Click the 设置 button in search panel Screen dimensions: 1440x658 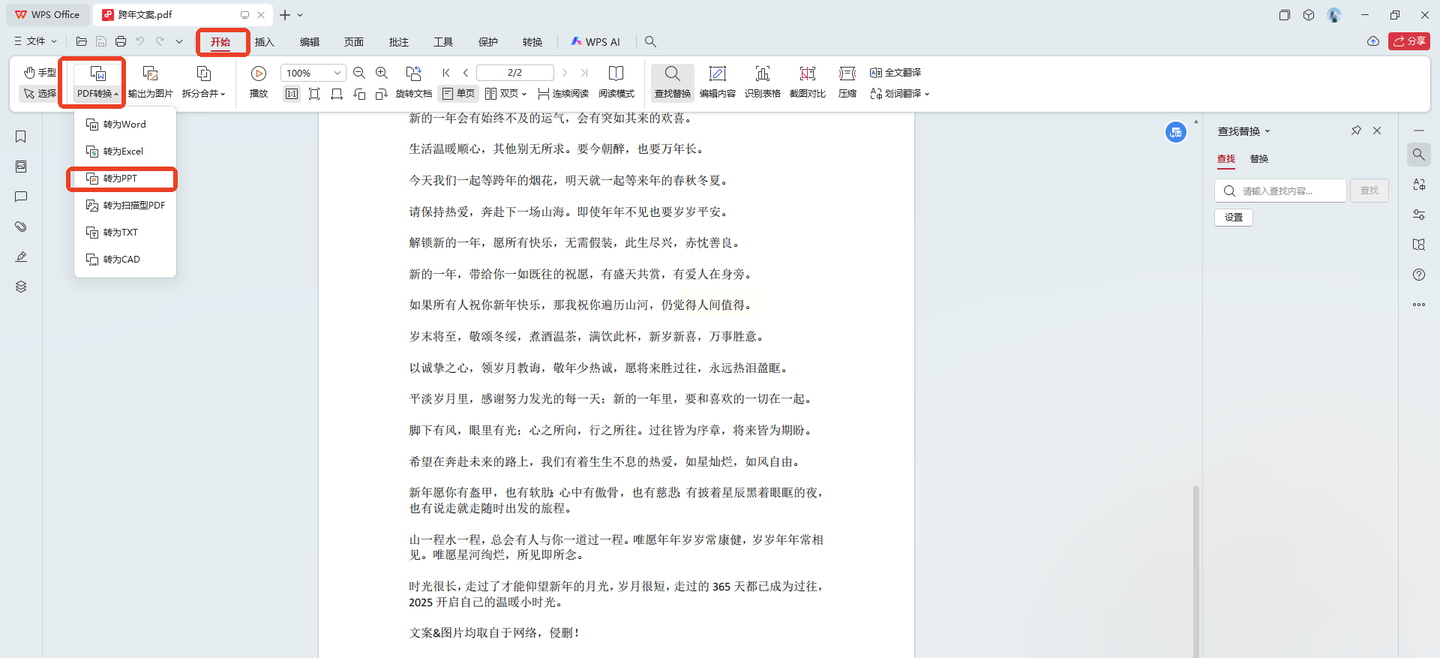click(x=1233, y=217)
